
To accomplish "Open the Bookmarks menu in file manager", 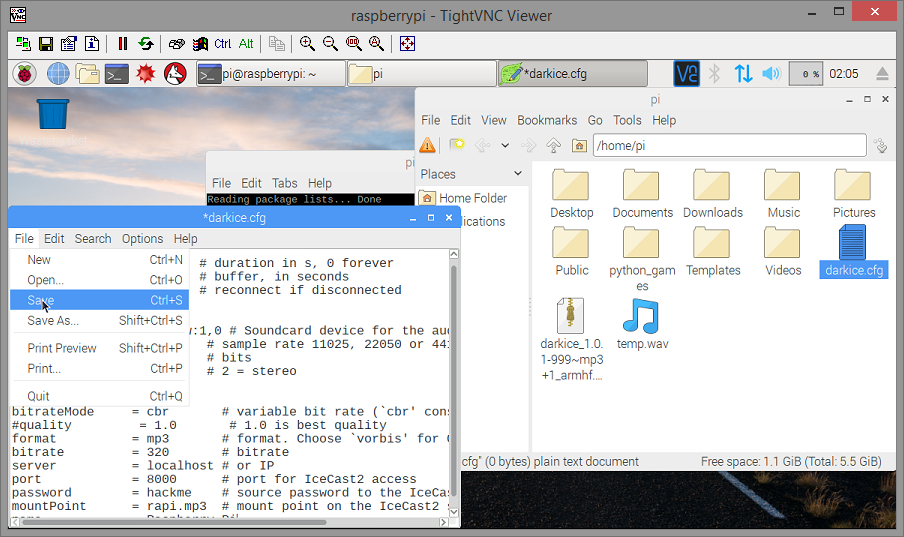I will [547, 120].
